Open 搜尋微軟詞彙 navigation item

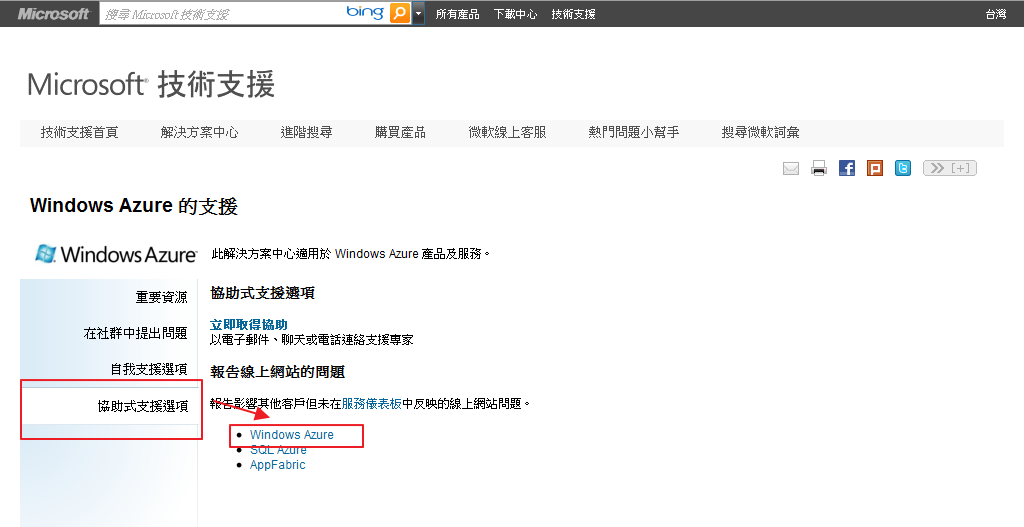pyautogui.click(x=760, y=133)
